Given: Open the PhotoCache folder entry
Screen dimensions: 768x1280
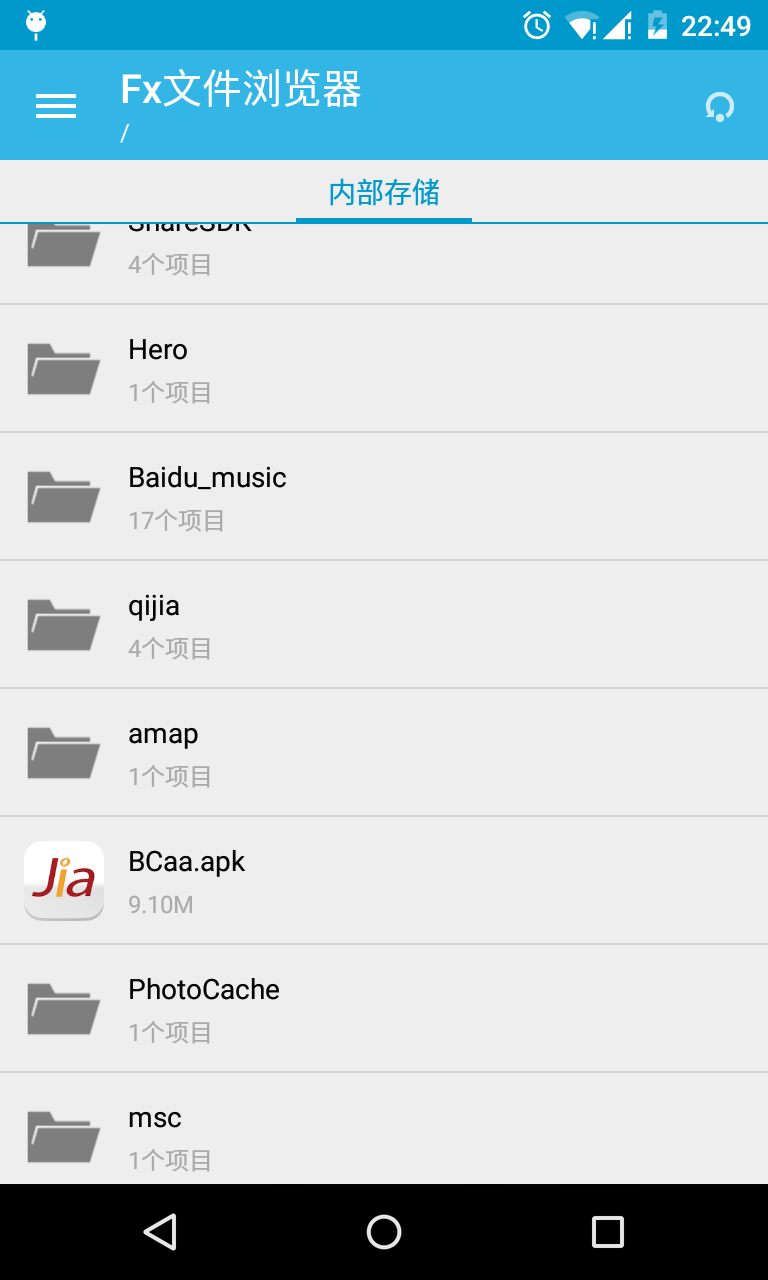Looking at the screenshot, I should click(x=384, y=1009).
